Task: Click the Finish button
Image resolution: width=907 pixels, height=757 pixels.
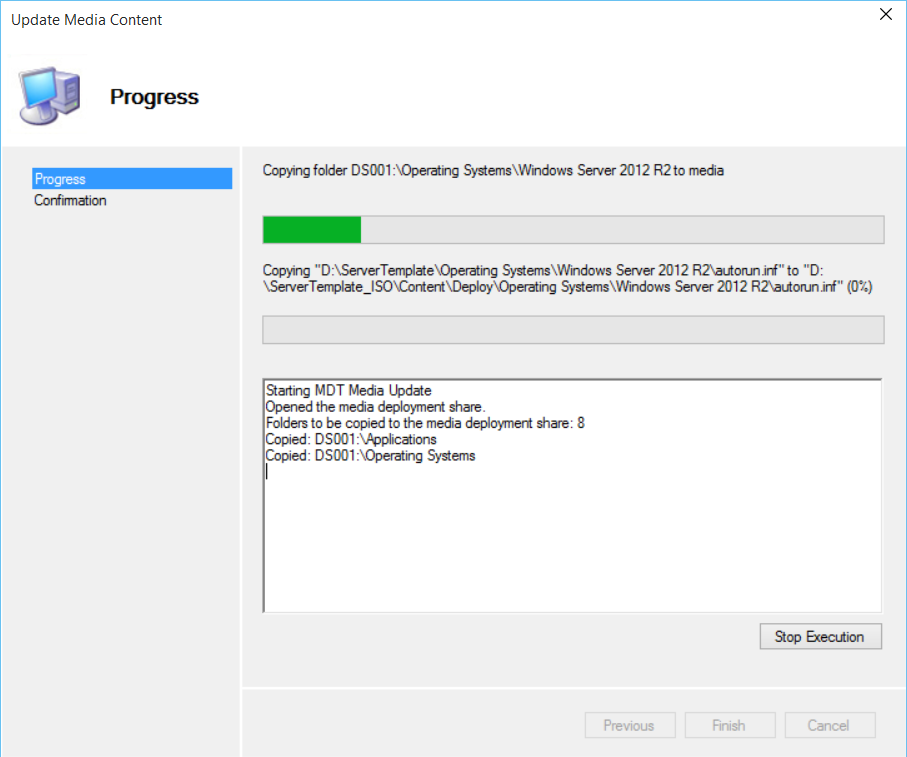Action: [x=729, y=726]
